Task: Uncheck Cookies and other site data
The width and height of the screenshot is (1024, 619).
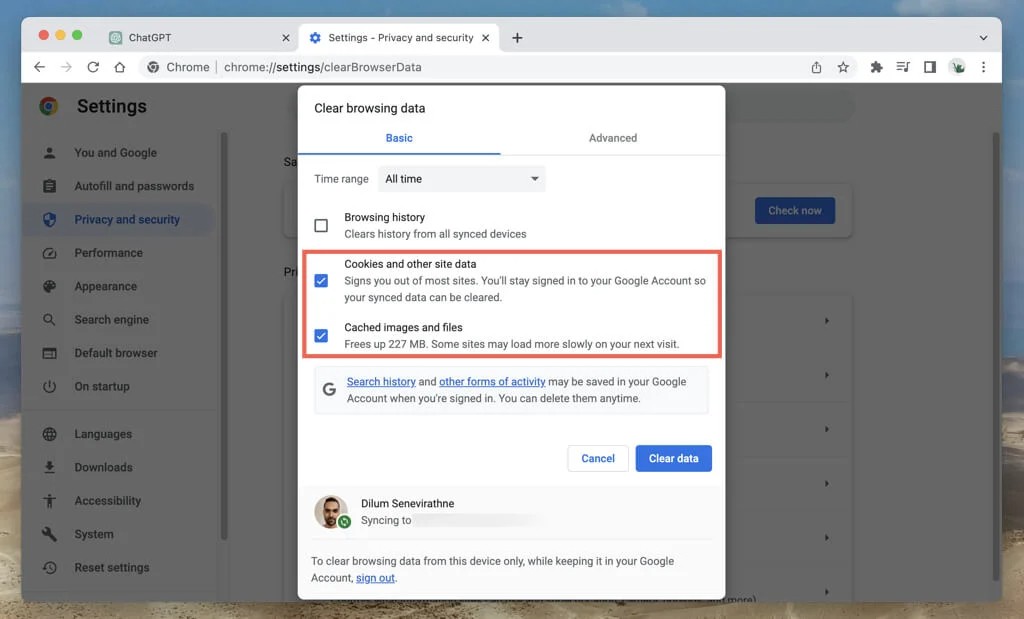Action: [321, 280]
